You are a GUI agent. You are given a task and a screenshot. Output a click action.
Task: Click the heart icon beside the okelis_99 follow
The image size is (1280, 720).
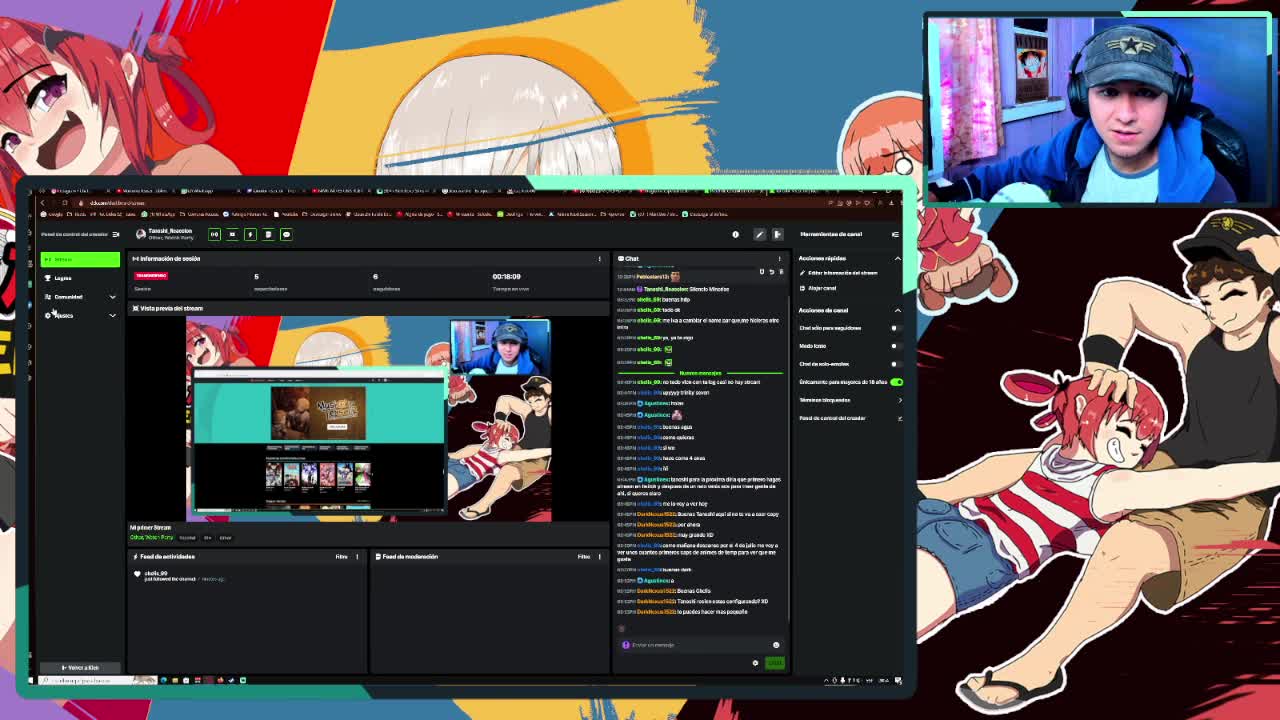coord(137,574)
